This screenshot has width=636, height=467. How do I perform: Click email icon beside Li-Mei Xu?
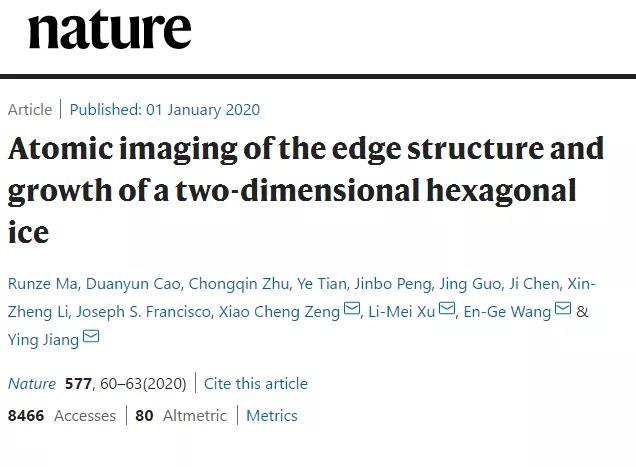click(447, 310)
